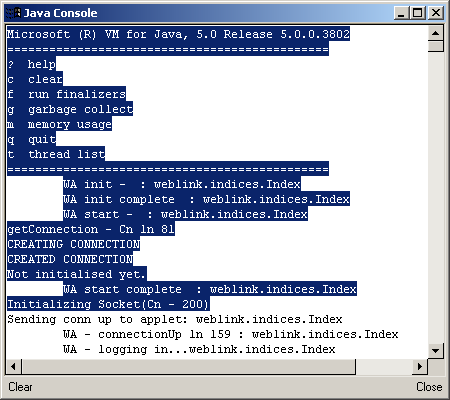
Task: Click the horizontal scrollbar right arrow
Action: [x=420, y=367]
